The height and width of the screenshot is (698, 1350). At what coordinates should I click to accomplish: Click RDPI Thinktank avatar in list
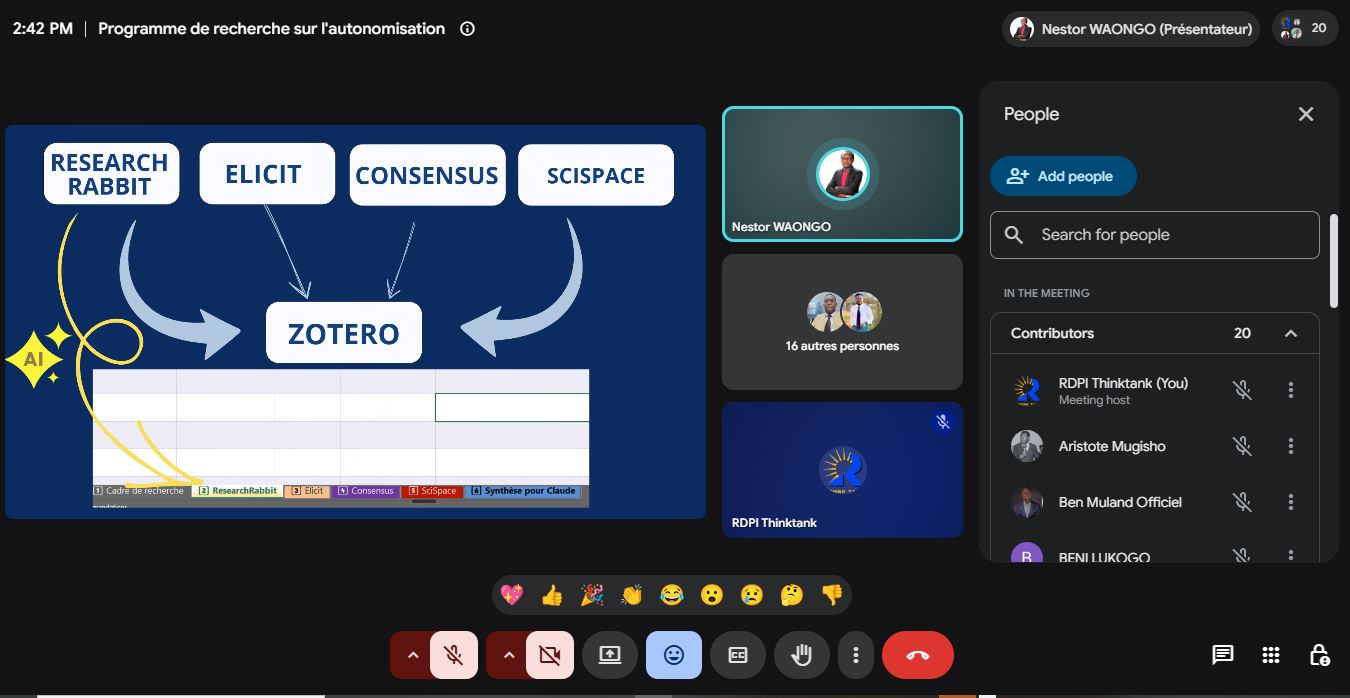[x=1027, y=390]
